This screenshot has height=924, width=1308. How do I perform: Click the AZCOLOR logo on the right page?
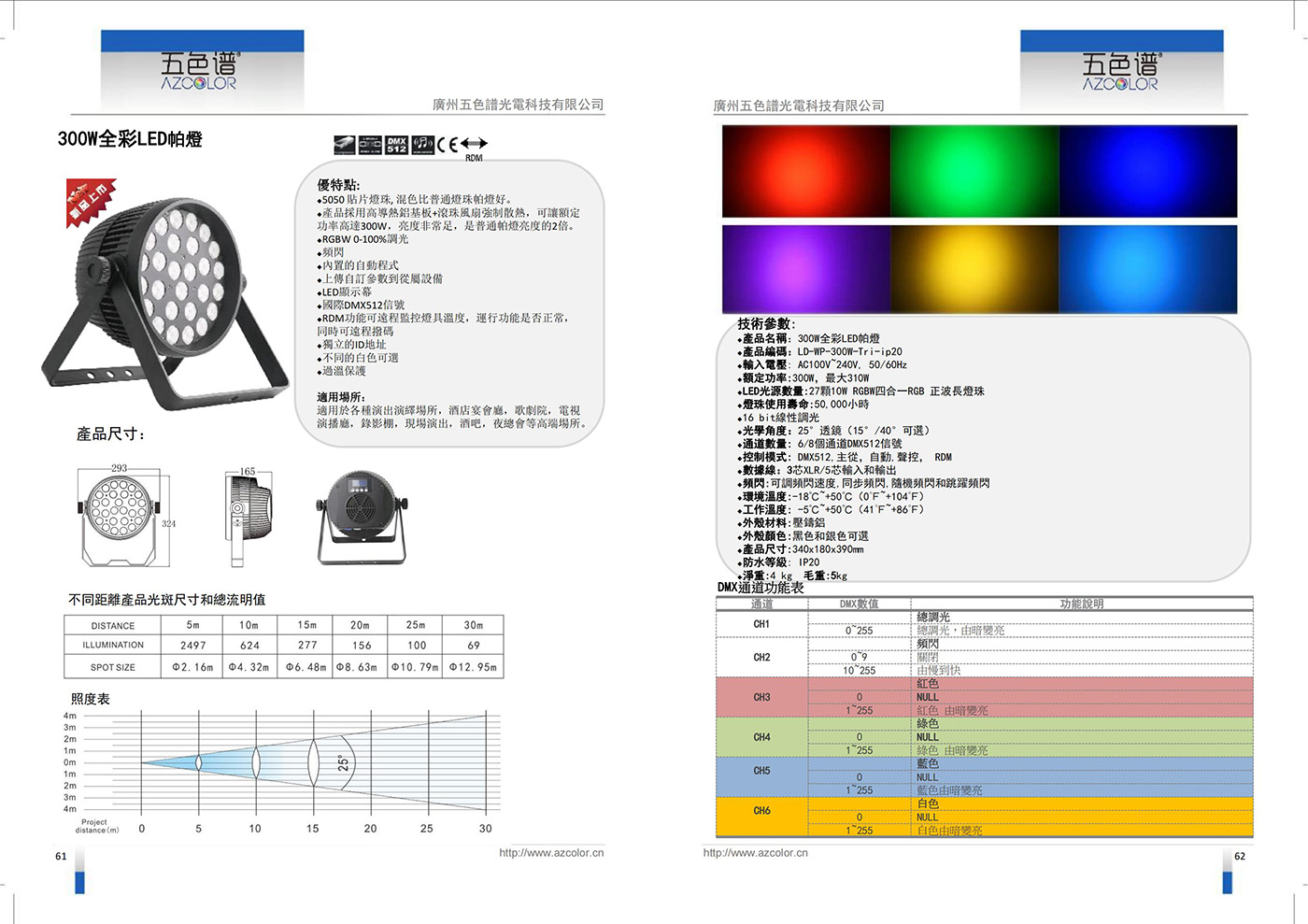click(x=1120, y=72)
